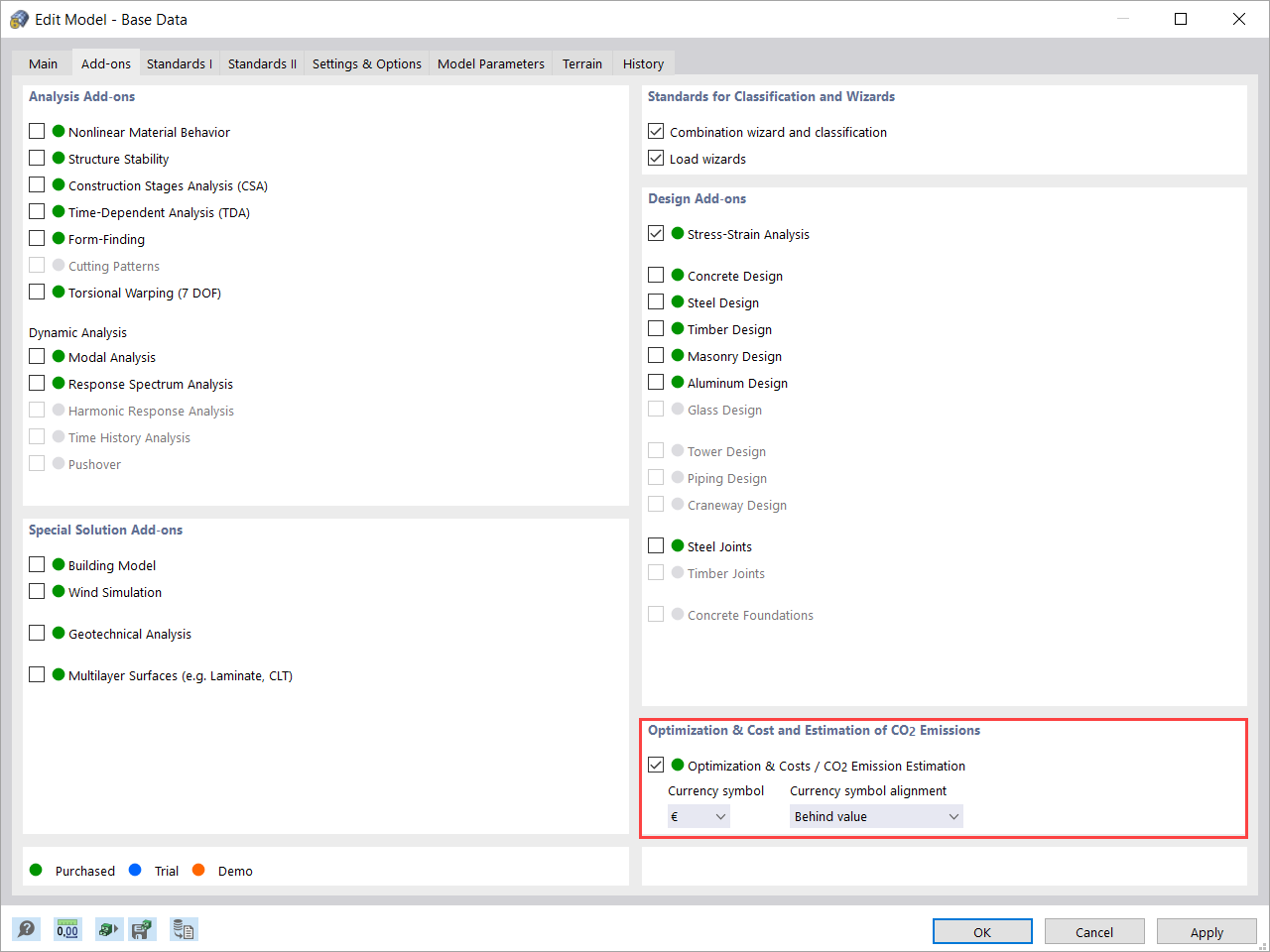This screenshot has width=1270, height=952.
Task: Click the help question mark icon
Action: tap(27, 929)
